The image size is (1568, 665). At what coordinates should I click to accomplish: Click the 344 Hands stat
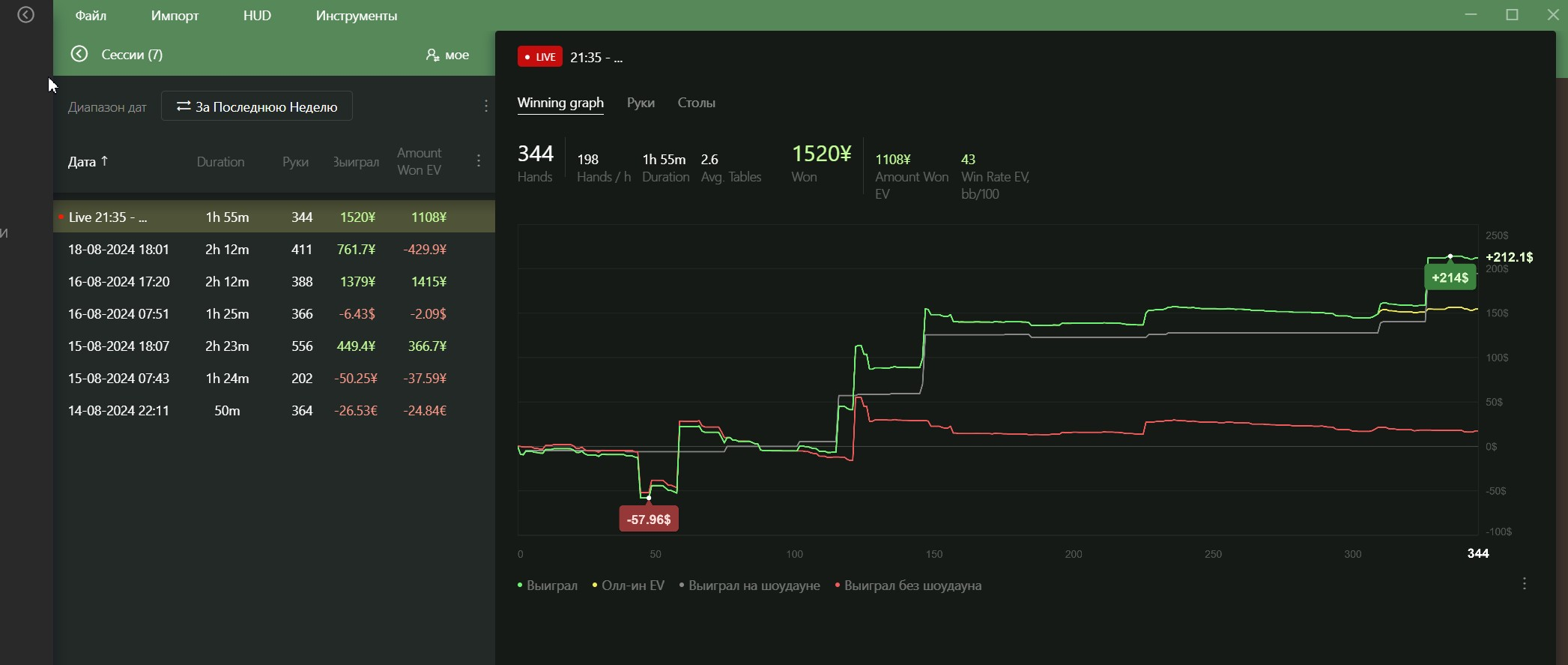tap(535, 162)
